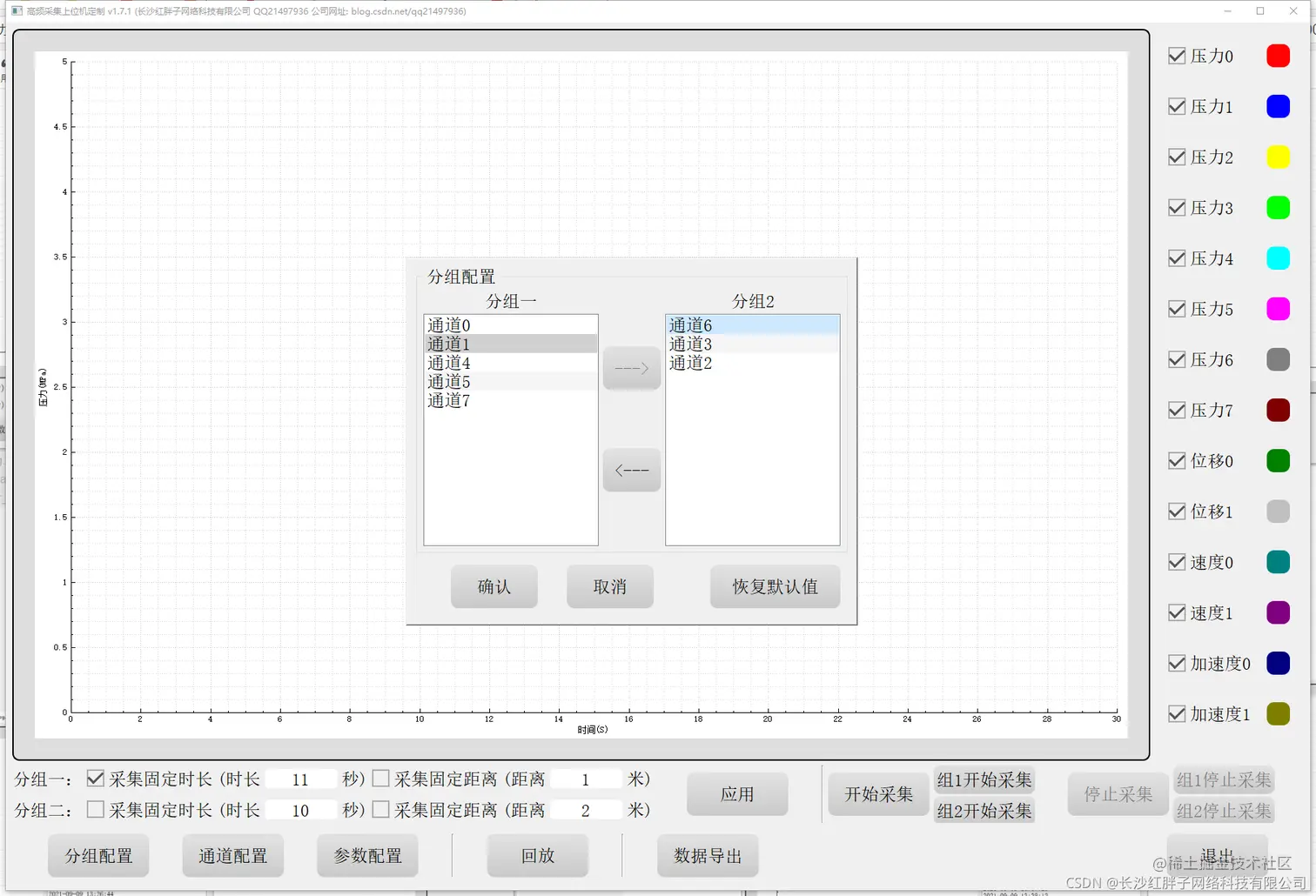Viewport: 1316px width, 896px height.
Task: Click the olive color square for 加速度1
Action: tap(1278, 713)
